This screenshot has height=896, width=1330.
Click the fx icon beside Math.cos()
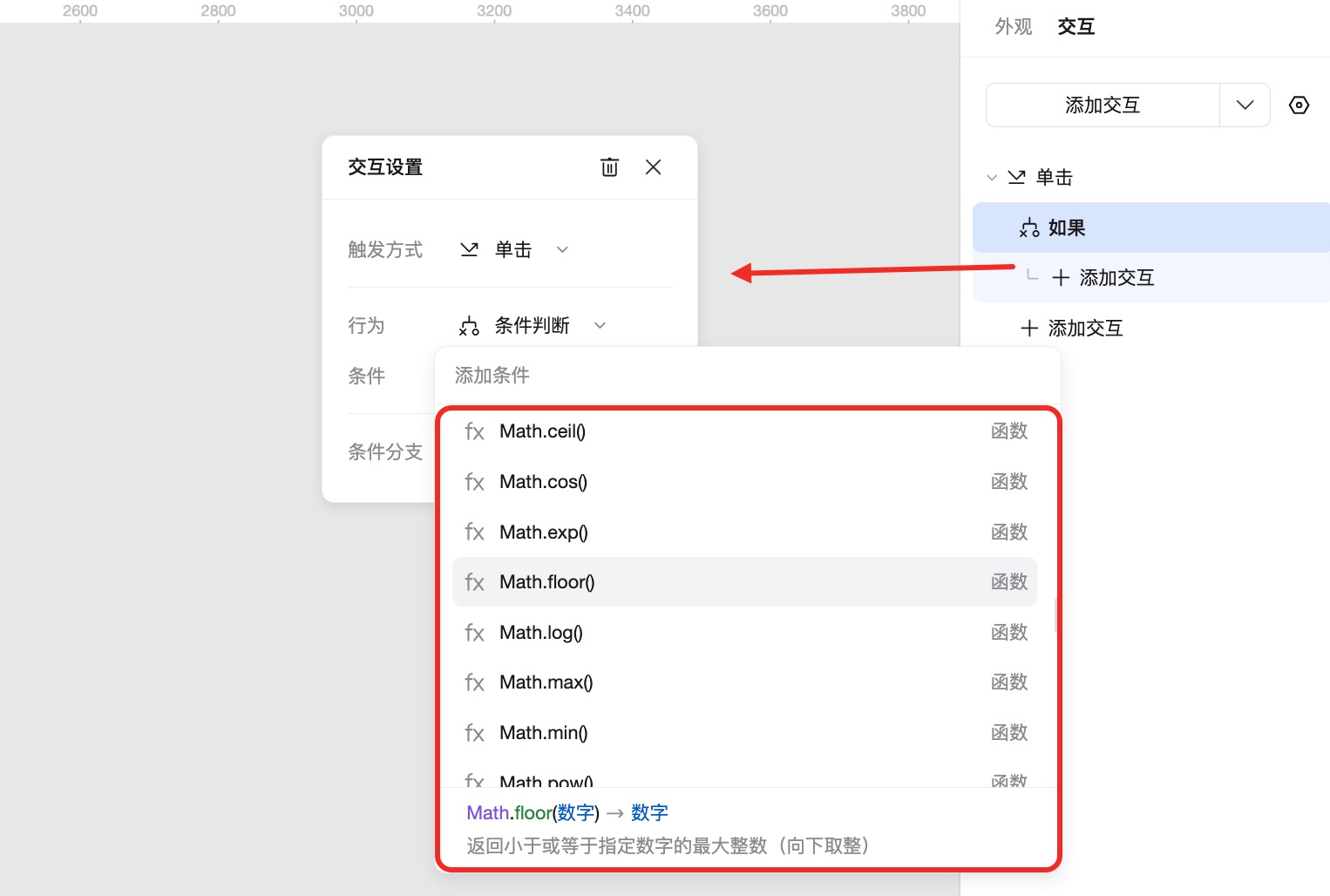[x=474, y=481]
